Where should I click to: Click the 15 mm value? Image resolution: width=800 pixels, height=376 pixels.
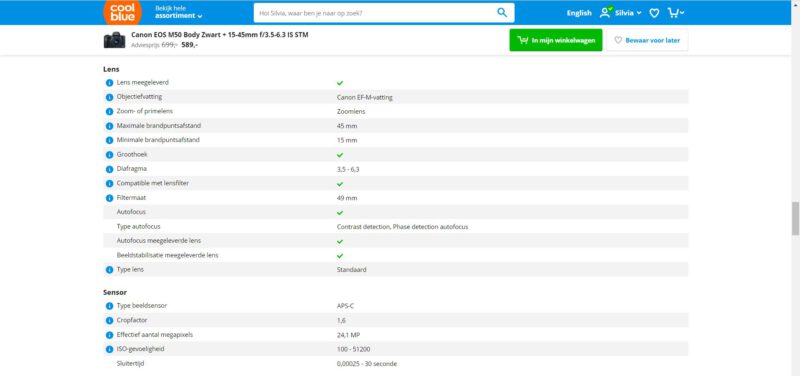pos(347,140)
